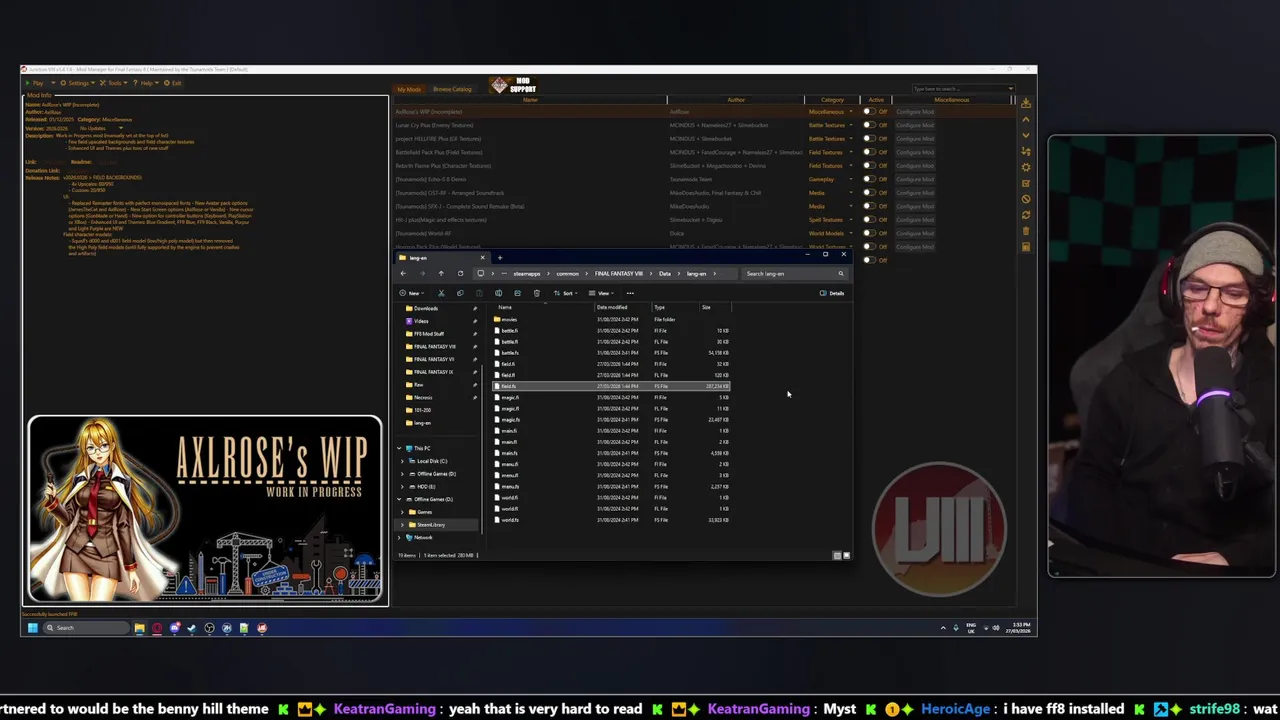Toggle Active switch for Echo-S 8 Demo

pos(868,179)
